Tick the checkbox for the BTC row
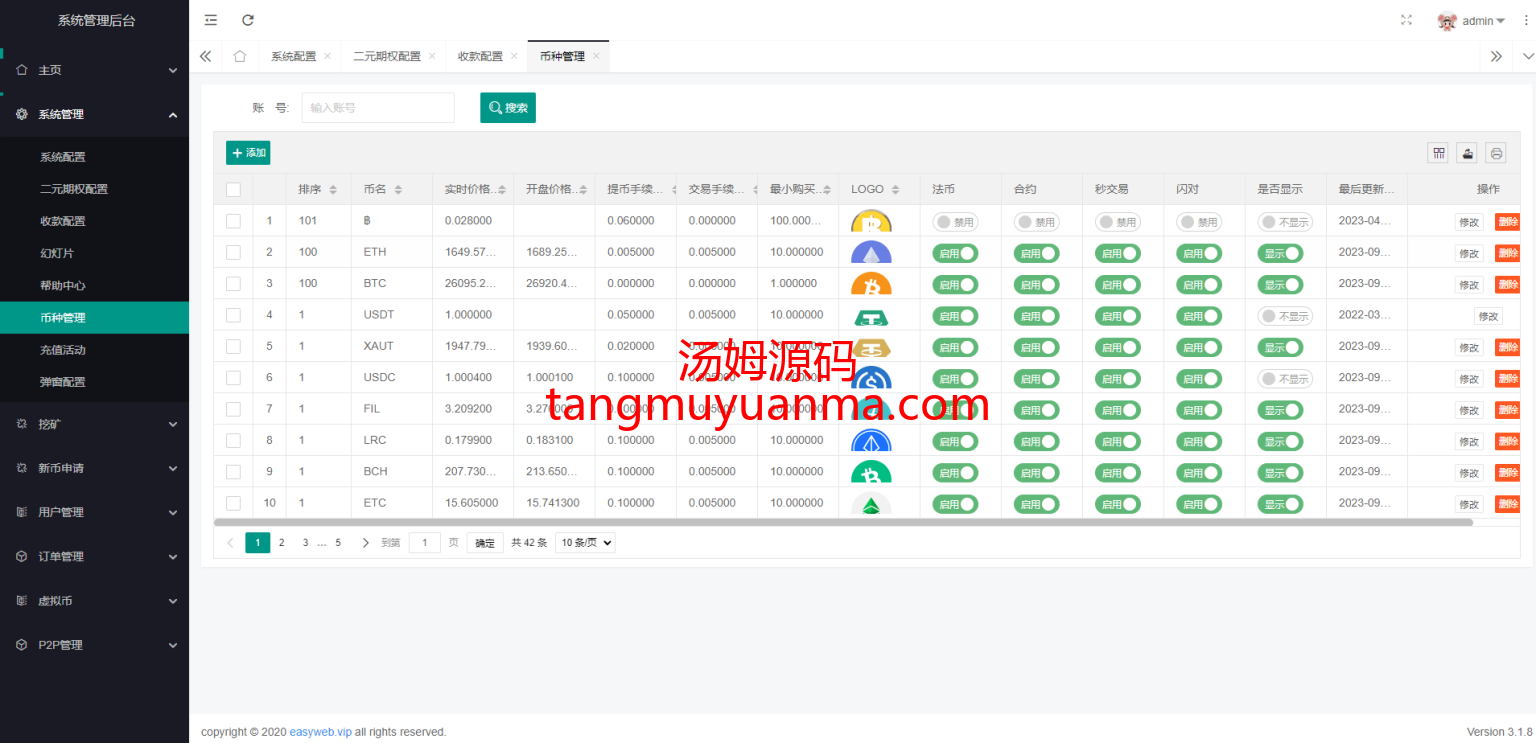1536x743 pixels. 233,284
